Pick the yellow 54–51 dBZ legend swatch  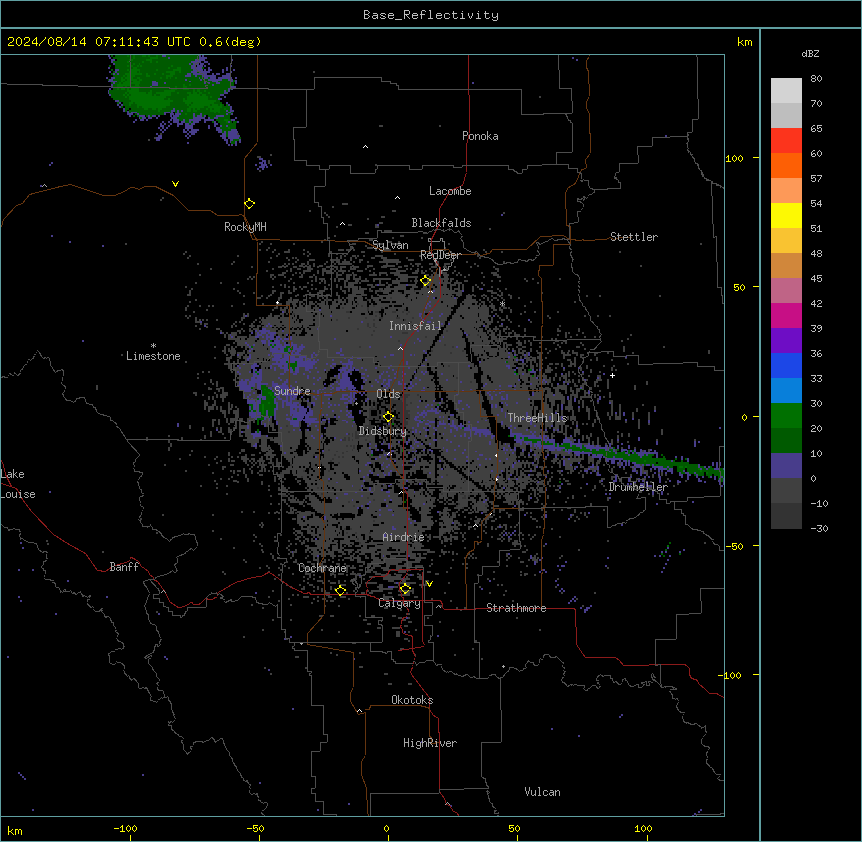point(786,216)
